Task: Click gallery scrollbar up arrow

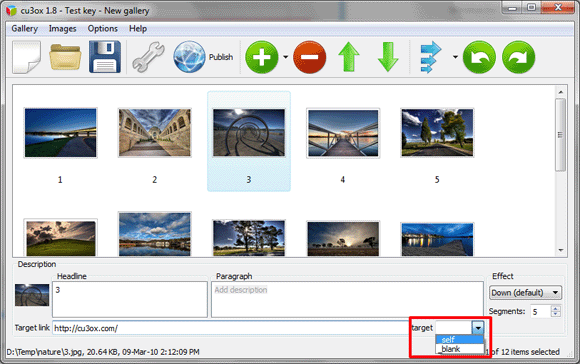Action: [x=561, y=92]
